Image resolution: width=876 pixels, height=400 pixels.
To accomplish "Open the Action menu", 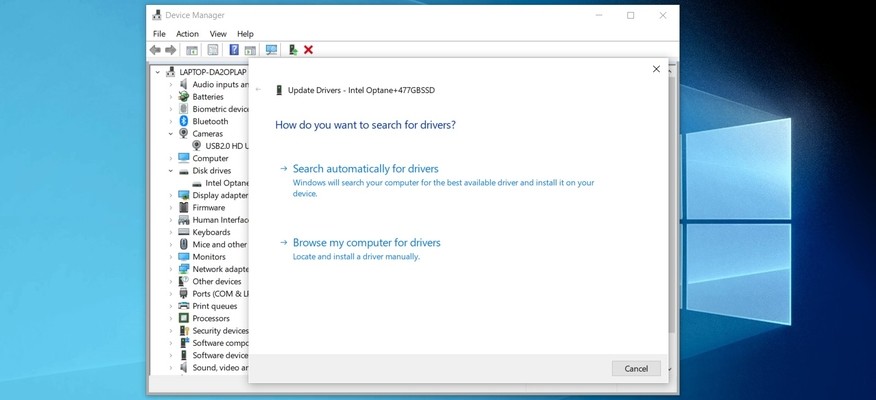I will (x=187, y=34).
